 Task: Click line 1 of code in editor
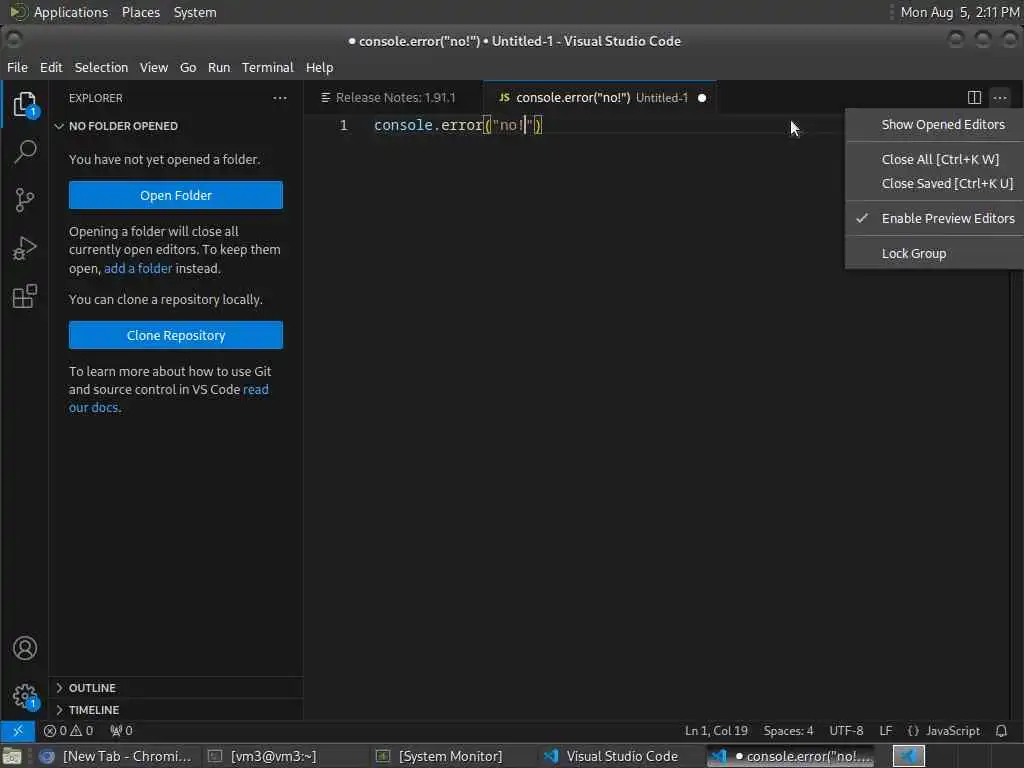click(457, 125)
